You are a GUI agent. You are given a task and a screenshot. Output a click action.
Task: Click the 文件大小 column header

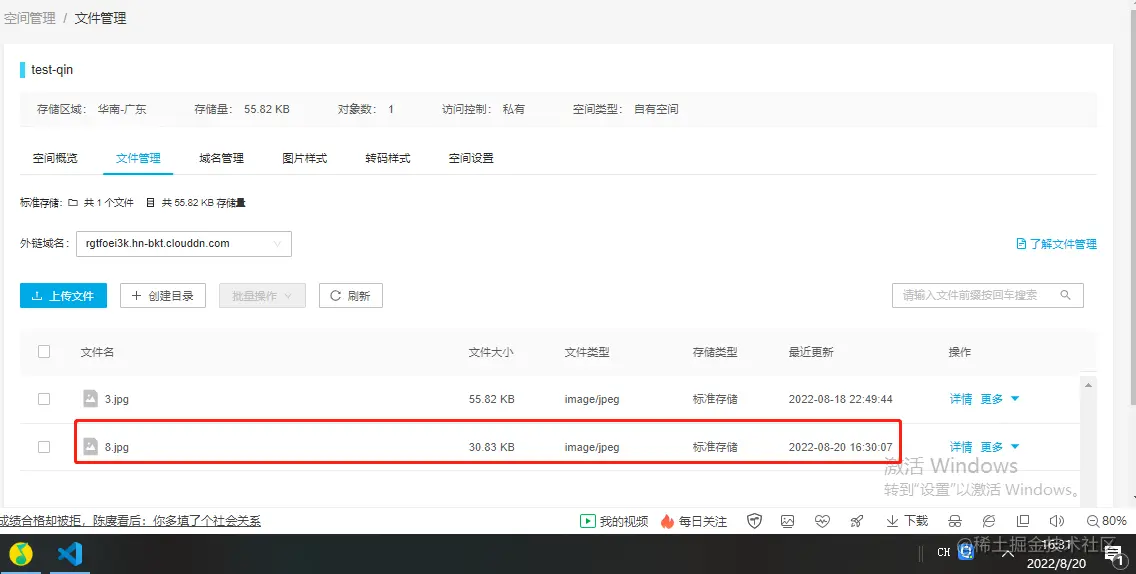point(490,352)
